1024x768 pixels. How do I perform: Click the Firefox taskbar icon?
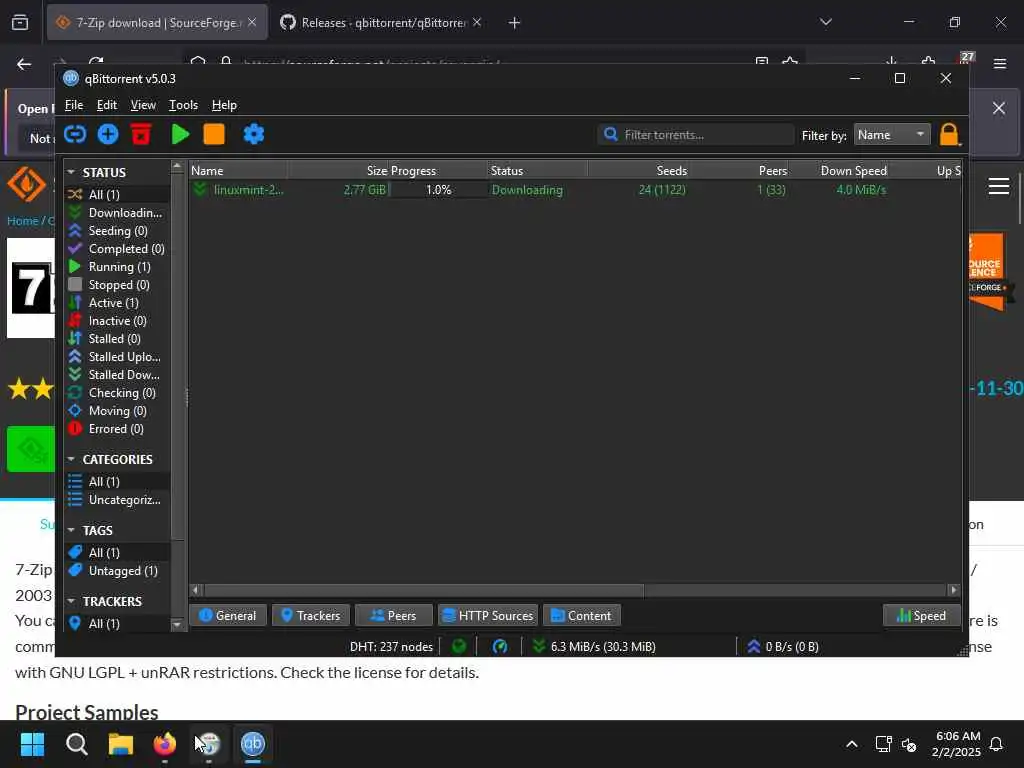click(165, 744)
